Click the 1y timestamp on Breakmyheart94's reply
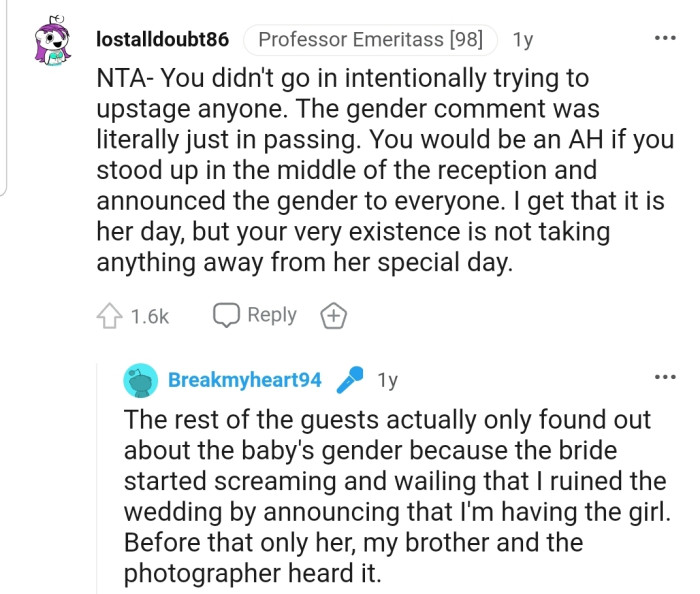Image resolution: width=700 pixels, height=594 pixels. (387, 381)
